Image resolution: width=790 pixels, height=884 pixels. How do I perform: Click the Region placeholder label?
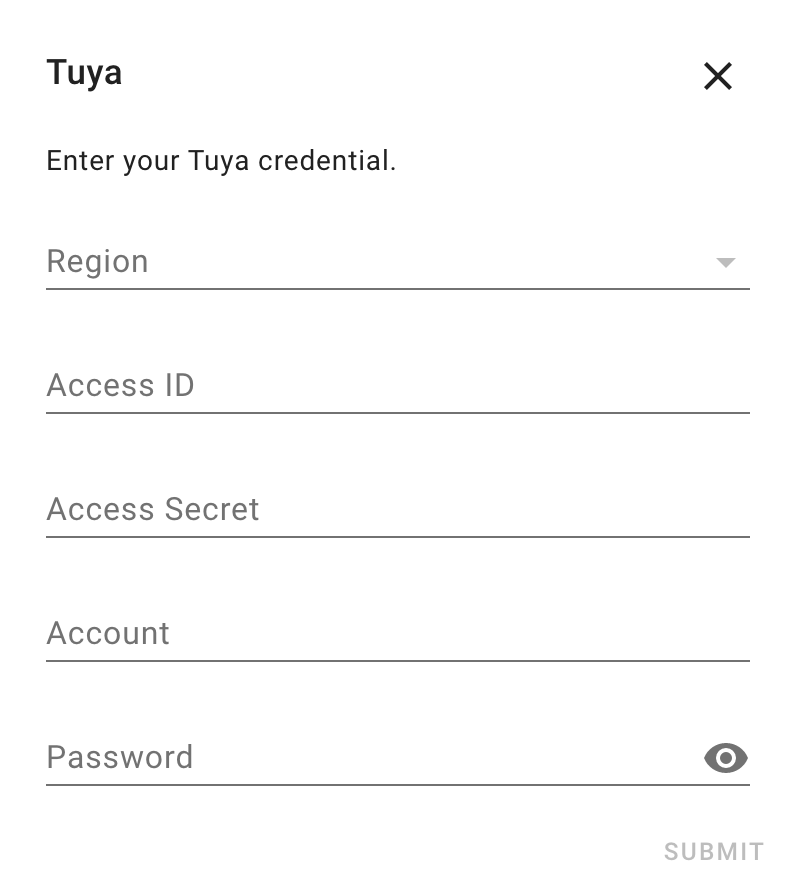tap(97, 262)
